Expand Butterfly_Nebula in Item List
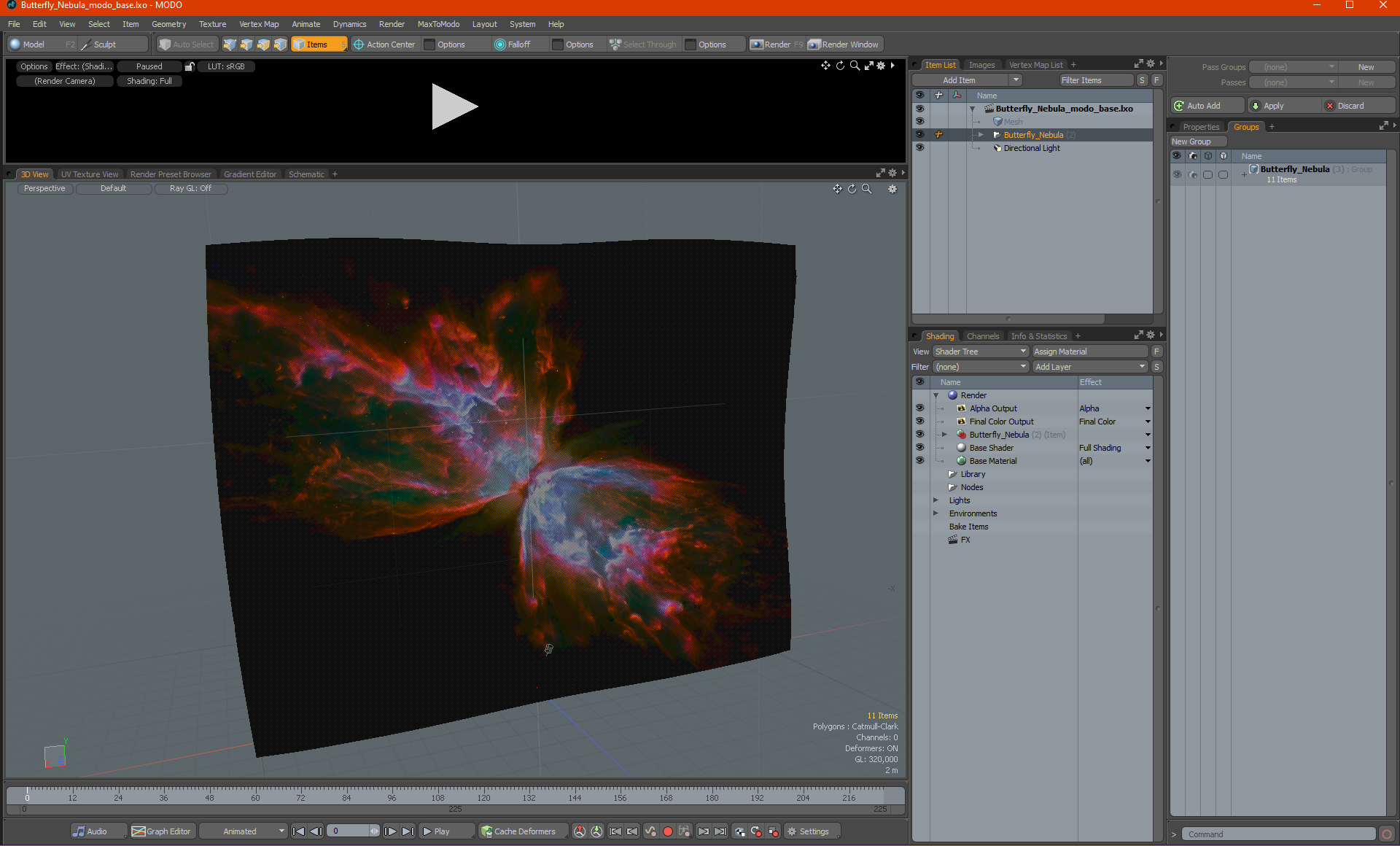The width and height of the screenshot is (1400, 846). click(x=981, y=135)
